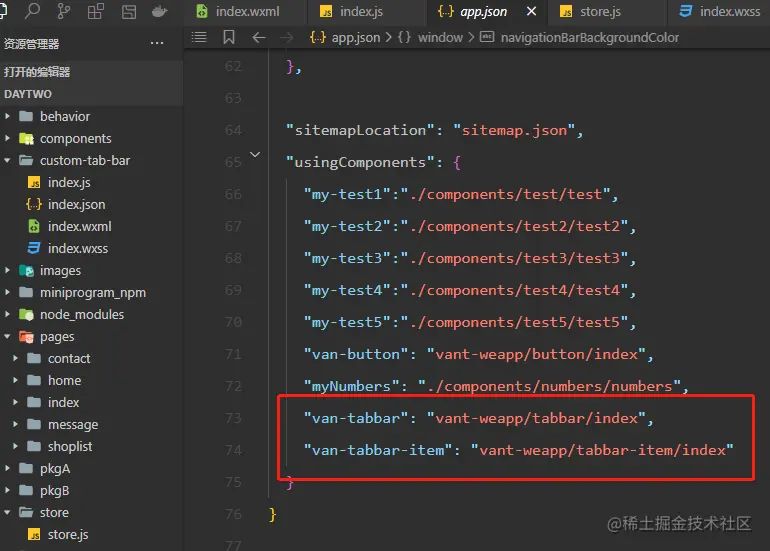Click "vant-weapp/tabbar-item/index" value on line 74
The width and height of the screenshot is (770, 551).
[x=602, y=450]
